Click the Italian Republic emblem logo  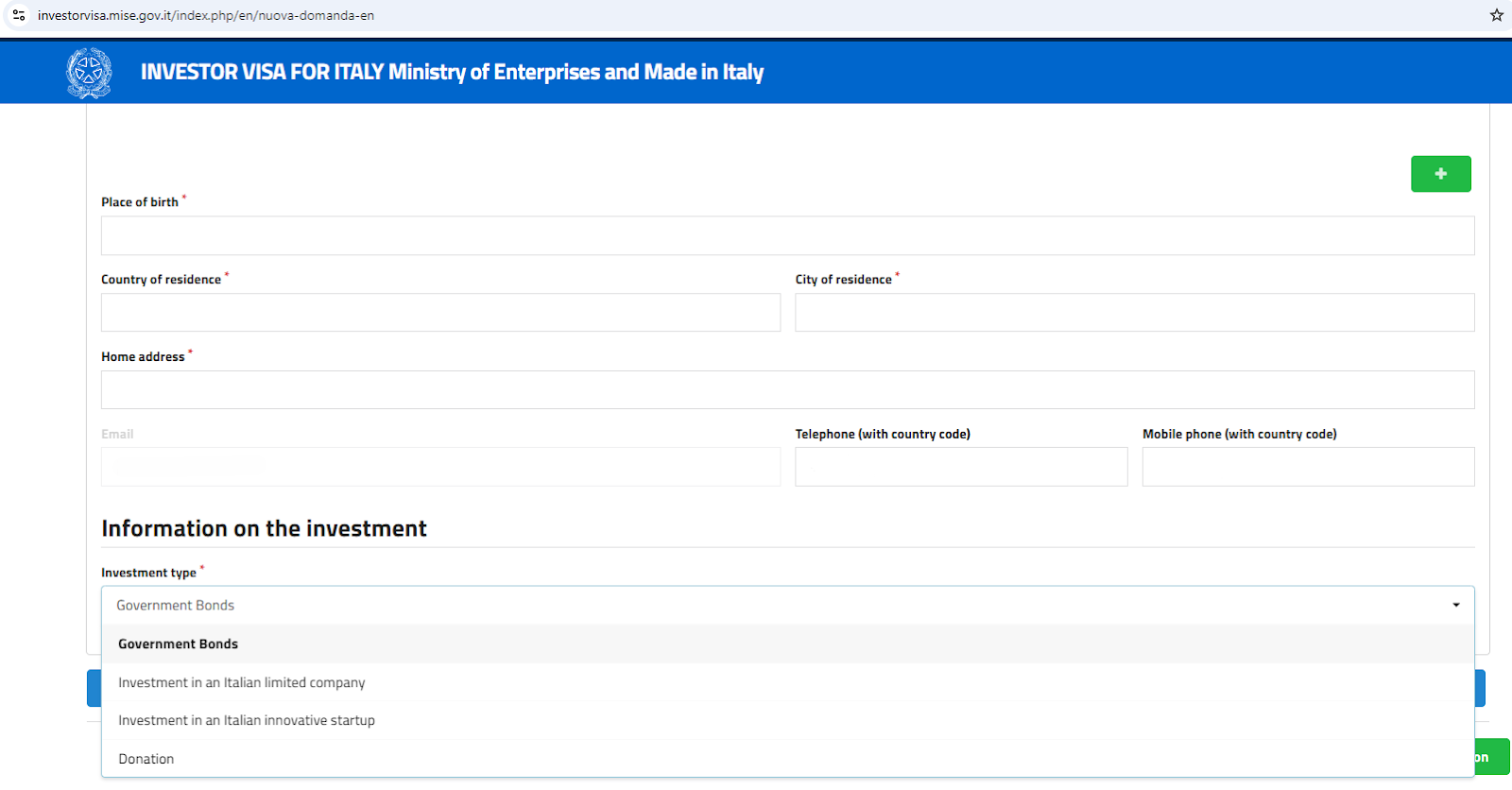(89, 73)
